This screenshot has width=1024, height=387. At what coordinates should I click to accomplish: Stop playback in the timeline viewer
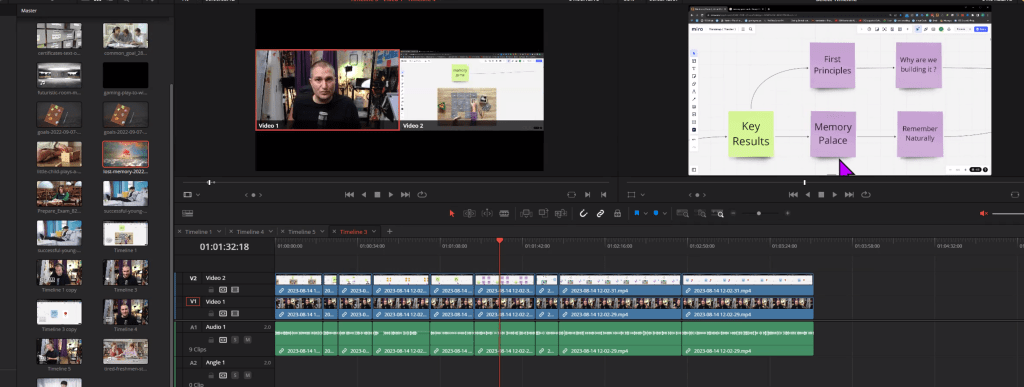(x=822, y=194)
